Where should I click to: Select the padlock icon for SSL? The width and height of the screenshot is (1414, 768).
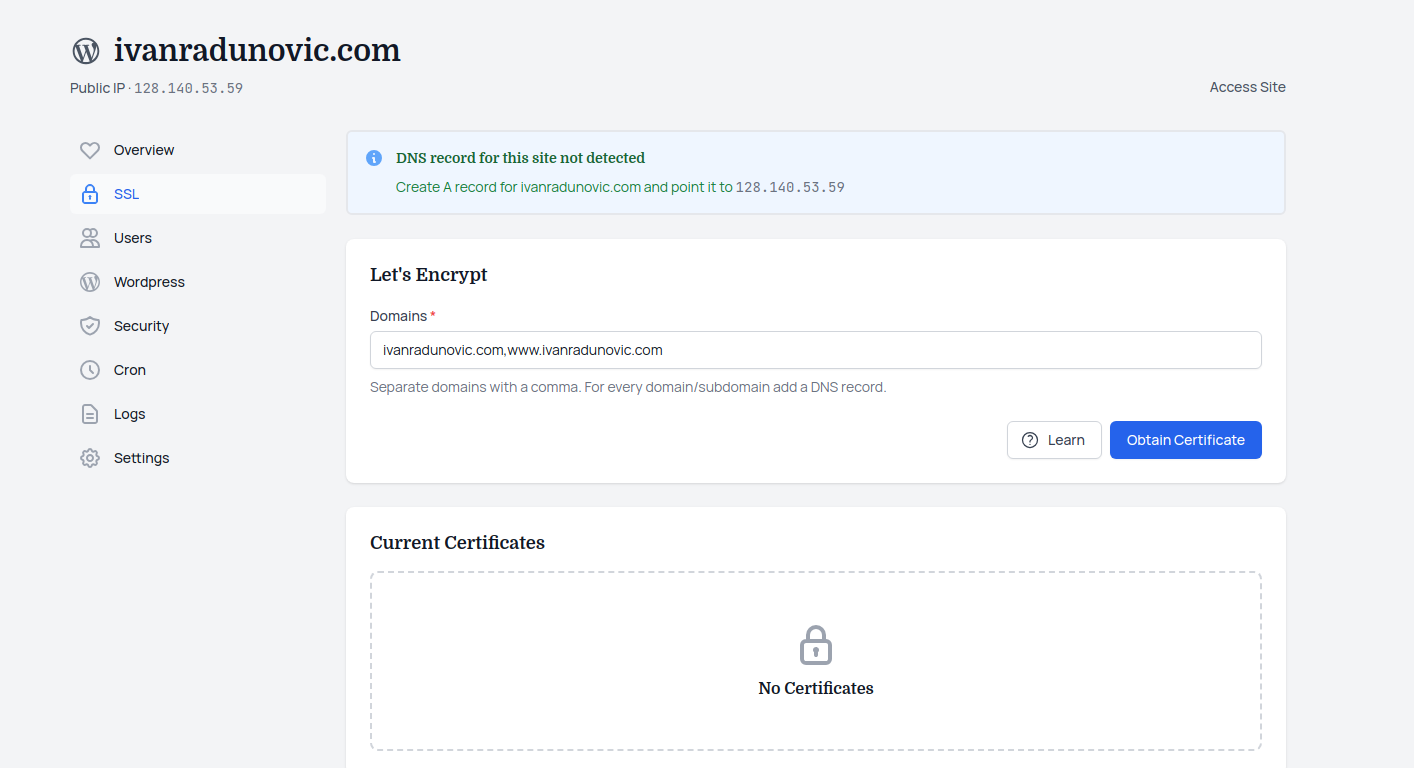90,194
